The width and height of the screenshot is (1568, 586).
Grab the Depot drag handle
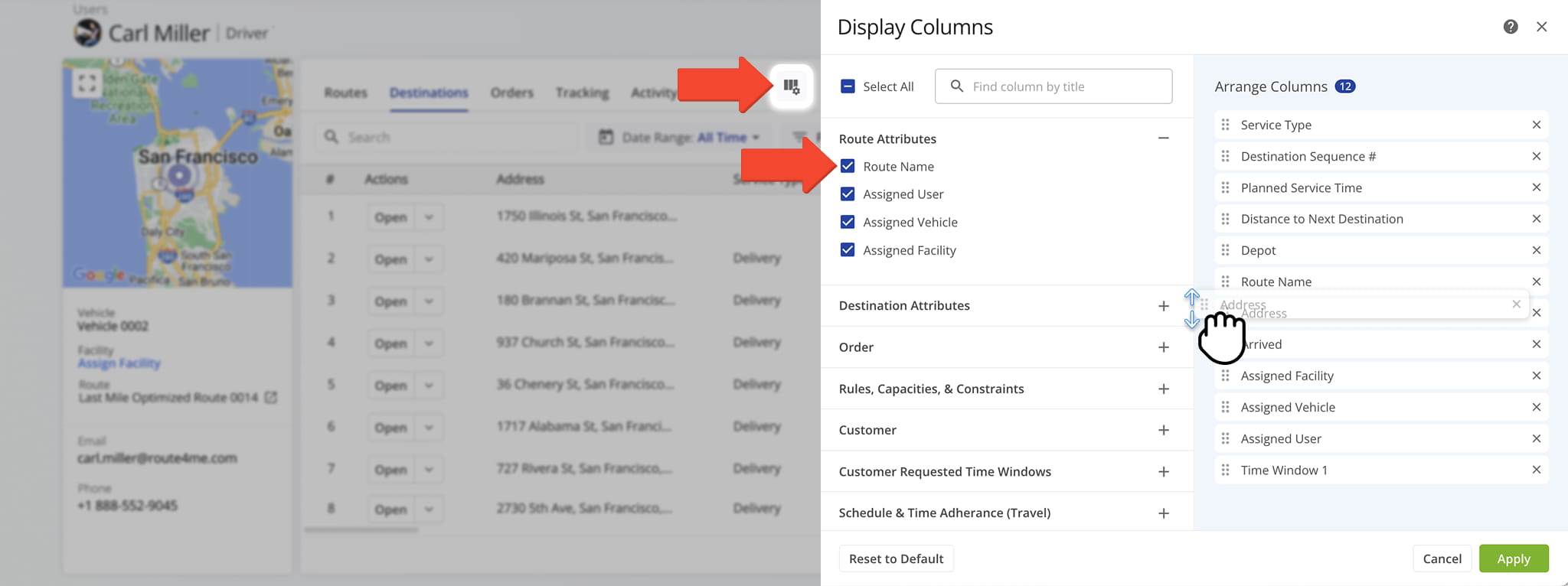coord(1225,250)
